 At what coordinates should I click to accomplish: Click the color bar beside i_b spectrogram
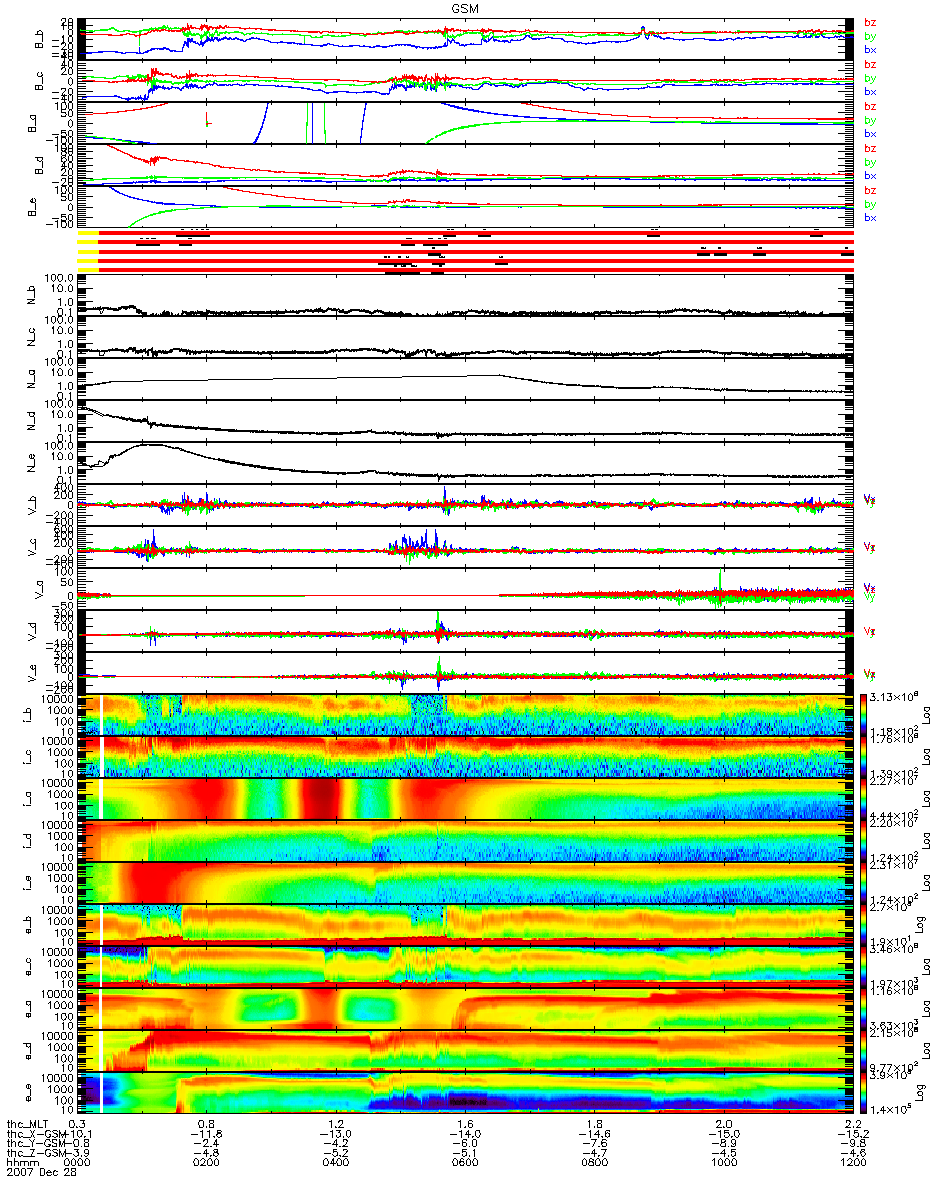coord(865,715)
